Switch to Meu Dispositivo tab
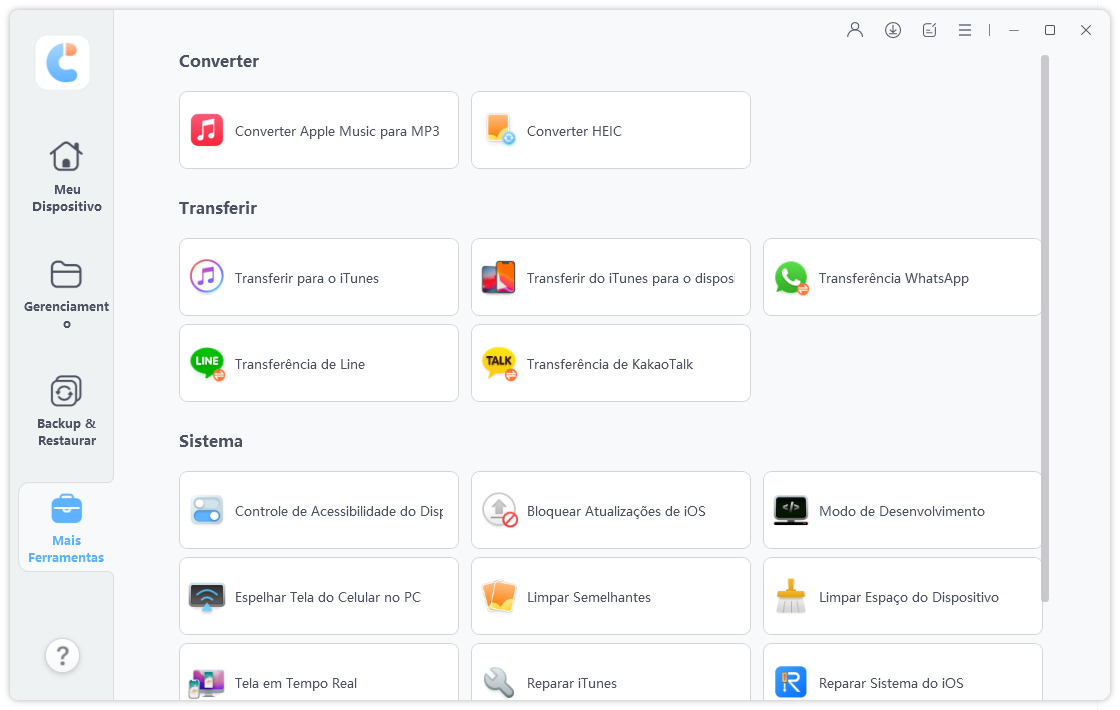This screenshot has width=1120, height=710. coord(66,176)
